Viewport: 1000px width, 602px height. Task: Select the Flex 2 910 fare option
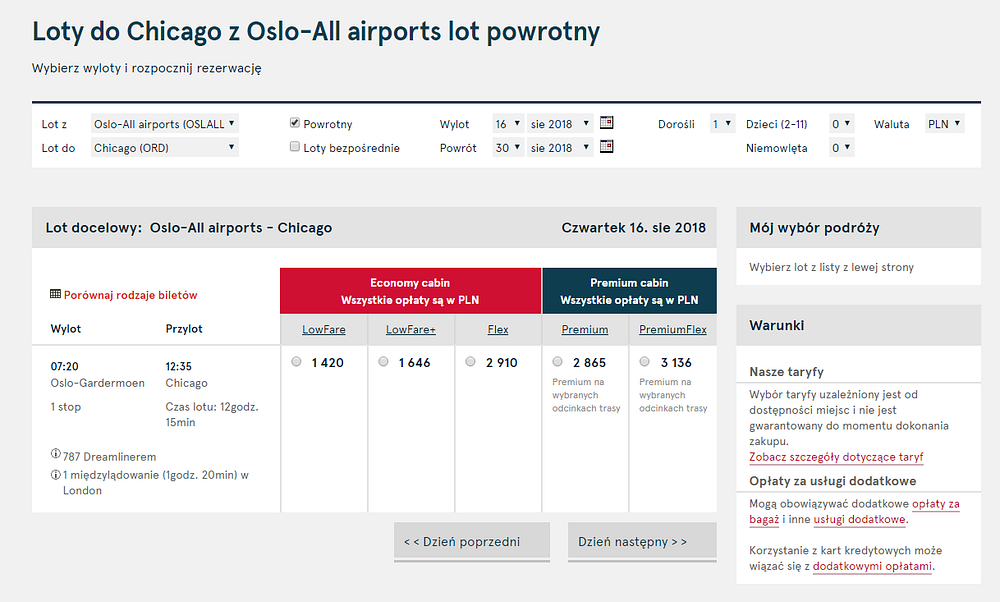pos(470,362)
